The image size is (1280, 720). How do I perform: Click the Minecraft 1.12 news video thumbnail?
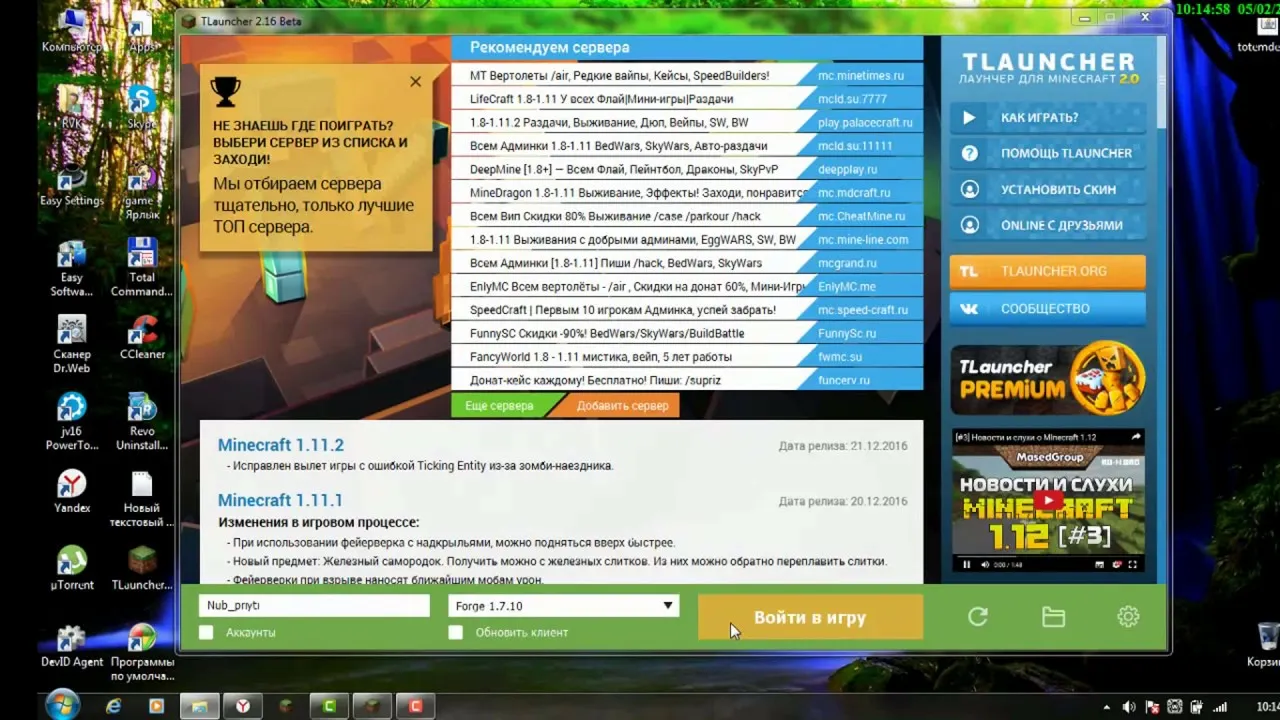pyautogui.click(x=1047, y=500)
